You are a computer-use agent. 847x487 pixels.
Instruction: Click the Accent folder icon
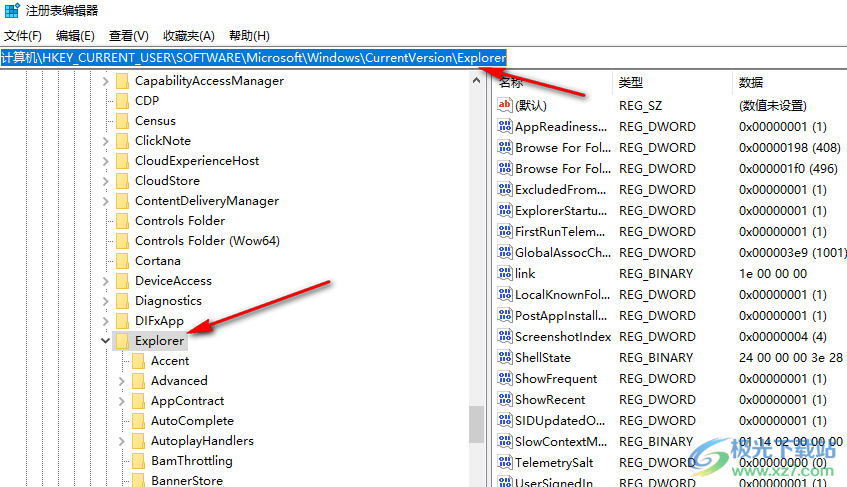[x=138, y=361]
